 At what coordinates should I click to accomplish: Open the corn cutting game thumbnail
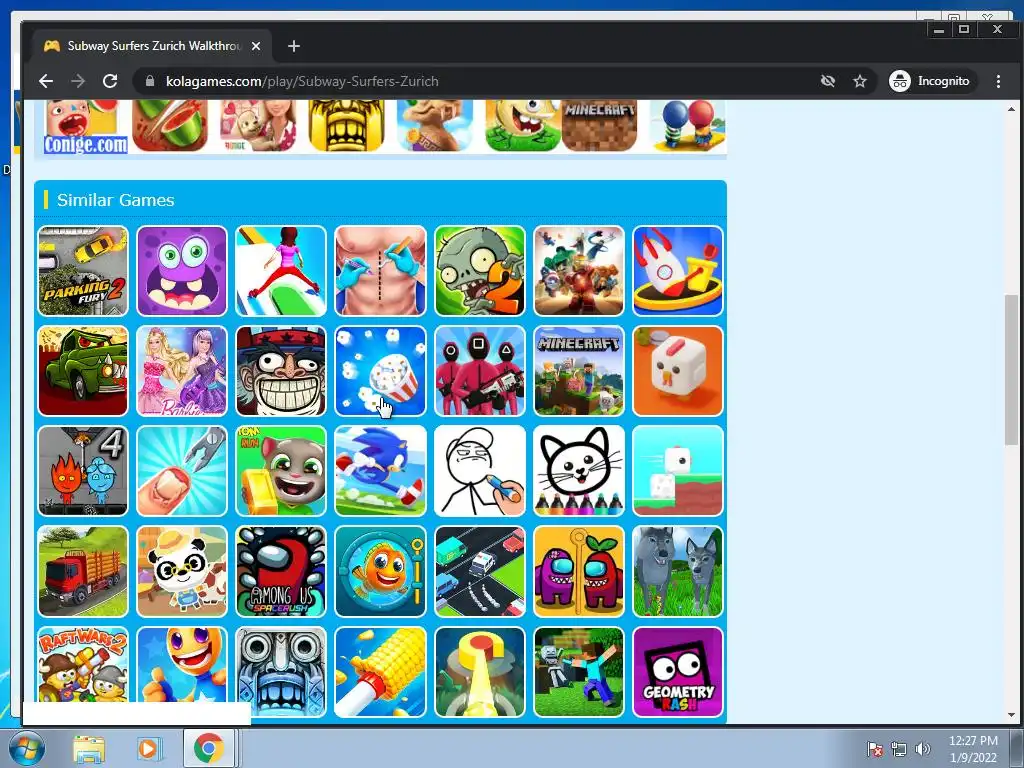(380, 671)
